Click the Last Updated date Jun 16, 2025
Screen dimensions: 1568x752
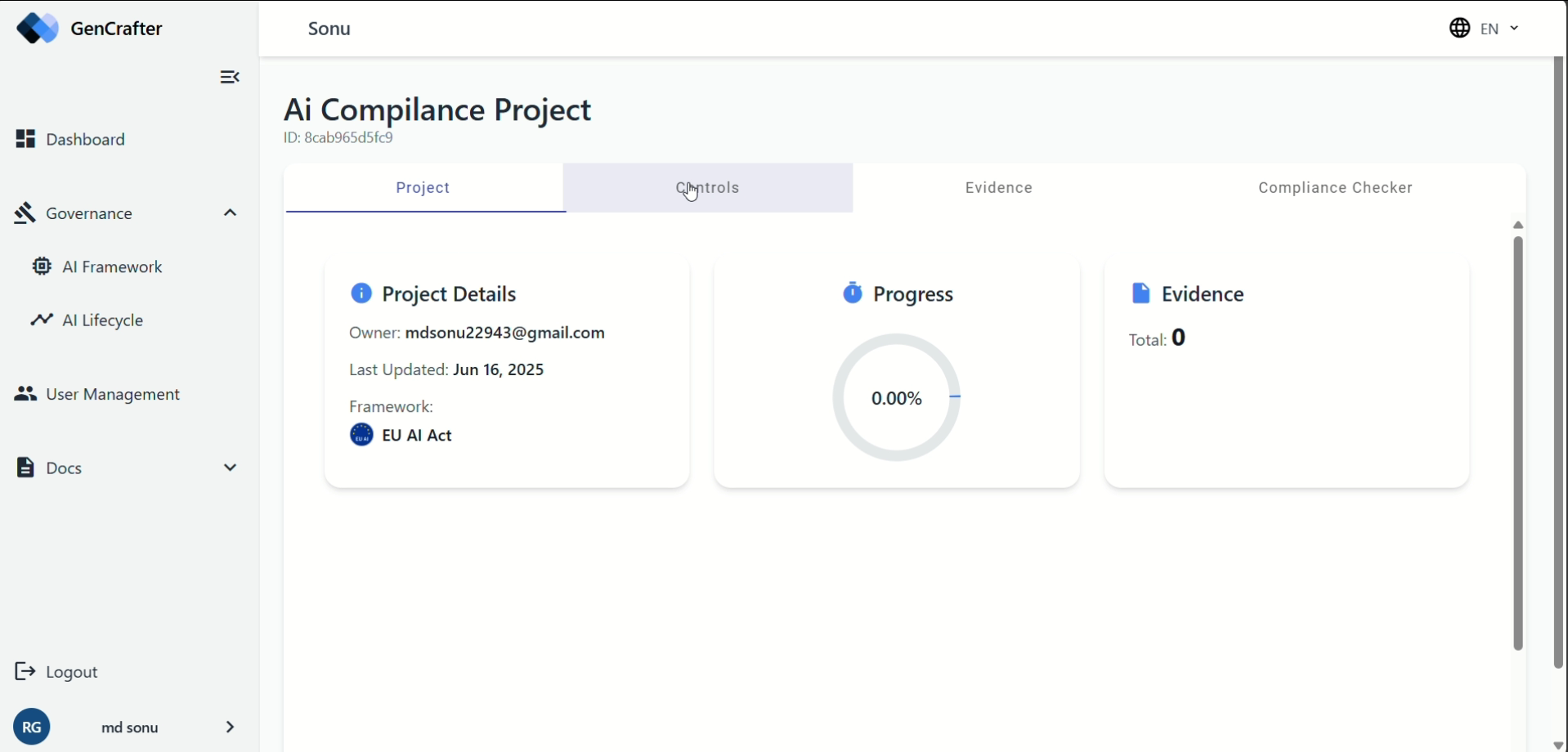(499, 369)
